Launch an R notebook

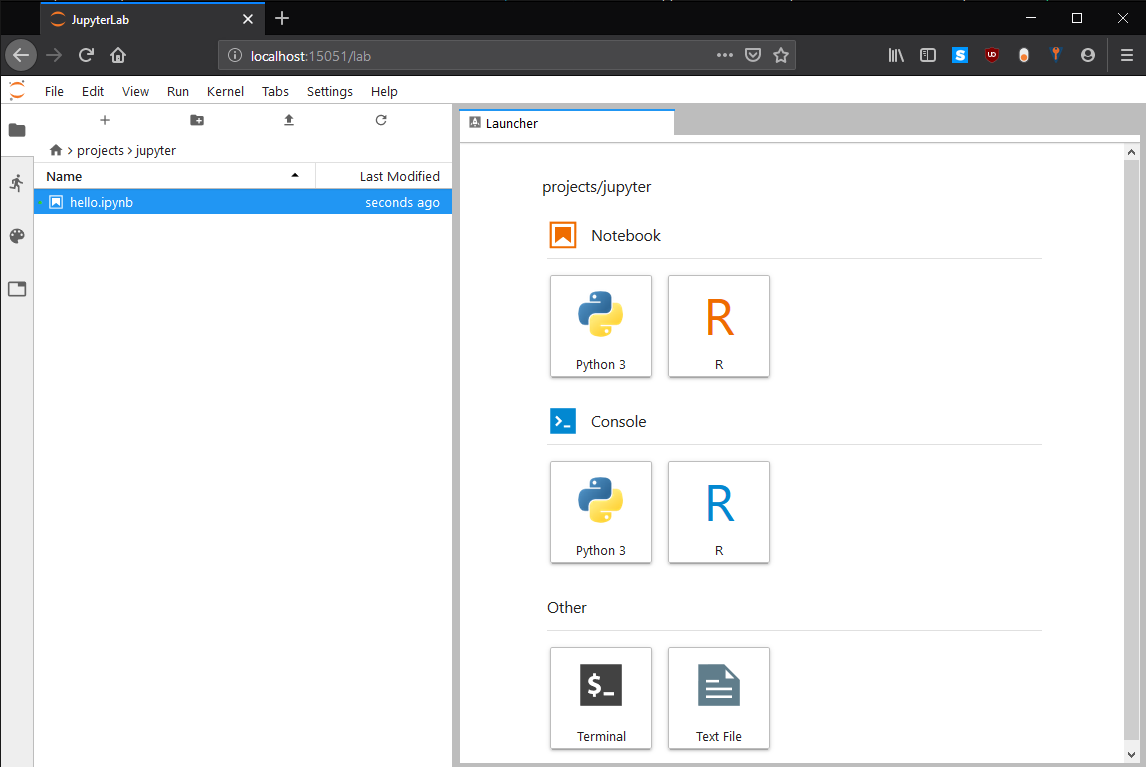pyautogui.click(x=719, y=326)
